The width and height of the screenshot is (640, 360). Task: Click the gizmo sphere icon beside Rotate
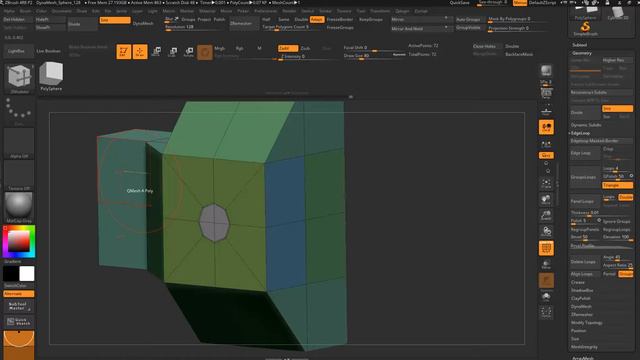click(x=205, y=52)
